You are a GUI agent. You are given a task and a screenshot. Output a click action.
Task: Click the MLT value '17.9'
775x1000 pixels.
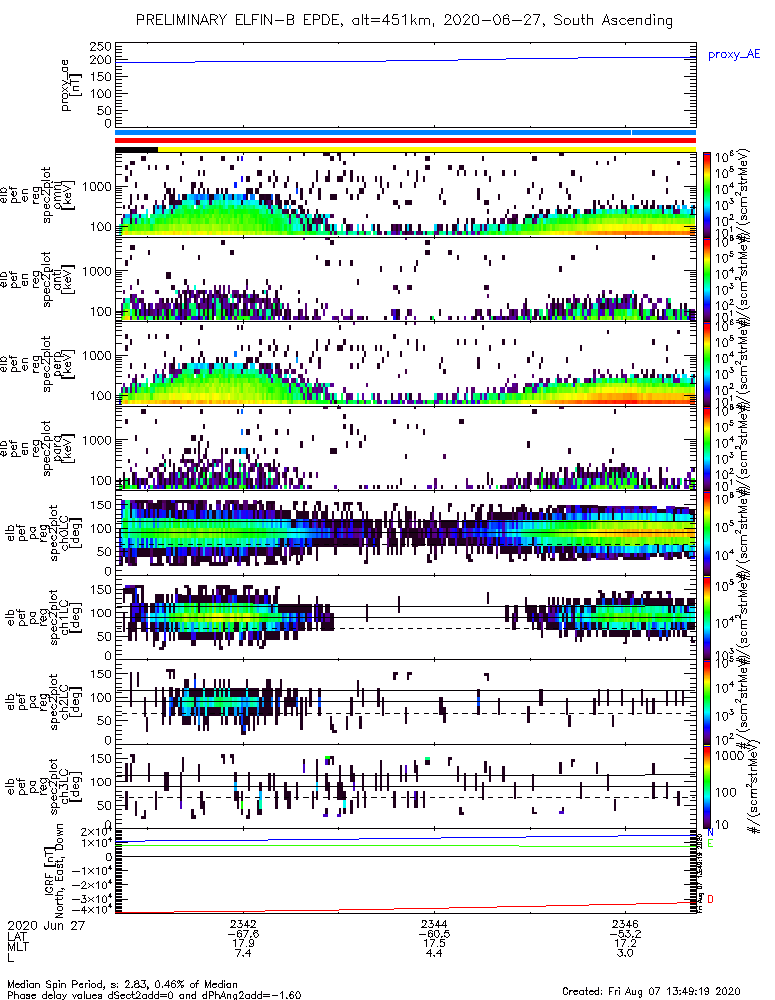(x=243, y=943)
